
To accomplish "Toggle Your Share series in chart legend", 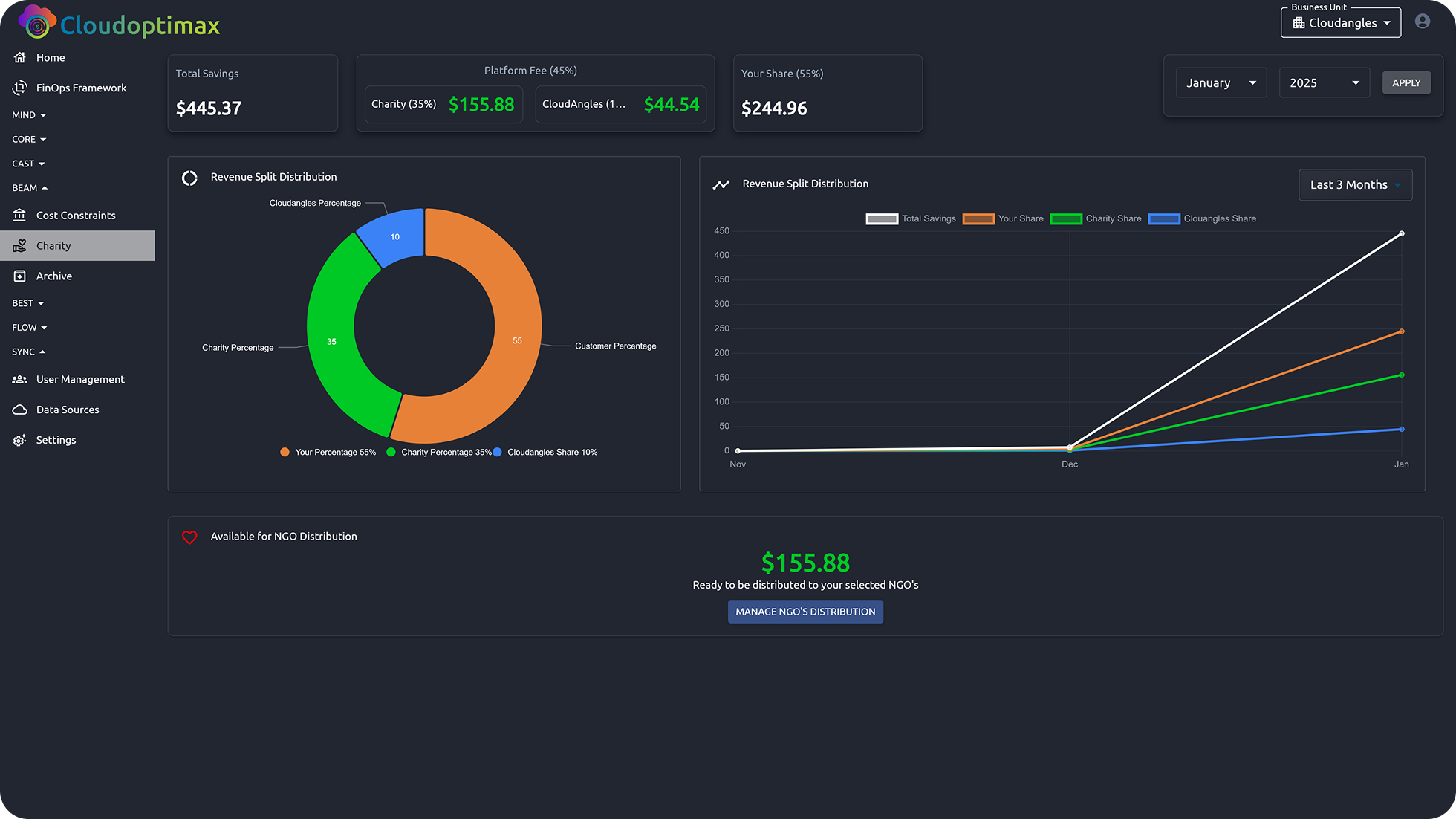I will 1003,219.
